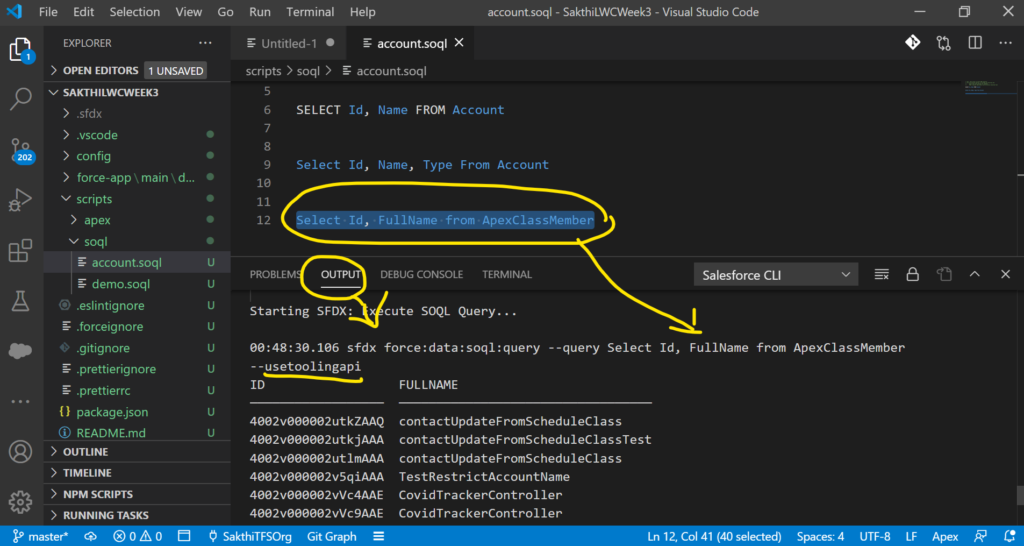Open the Manage gear icon
This screenshot has width=1024, height=546.
[x=21, y=501]
